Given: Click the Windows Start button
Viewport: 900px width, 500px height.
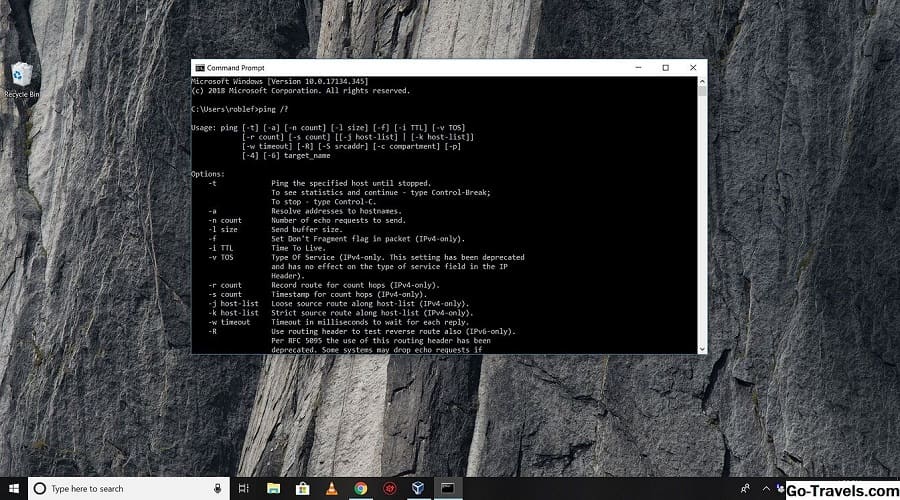Looking at the screenshot, I should click(x=14, y=488).
